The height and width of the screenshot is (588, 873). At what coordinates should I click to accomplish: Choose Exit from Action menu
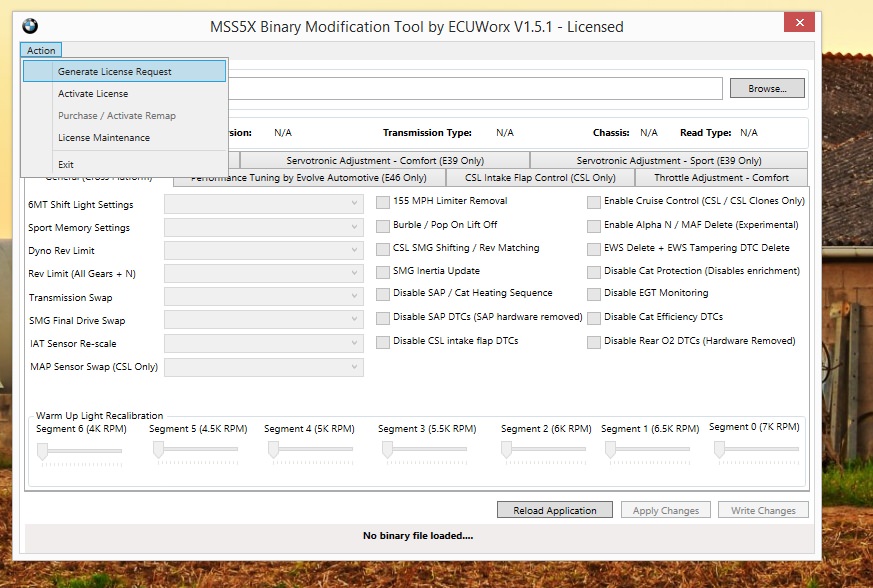pos(124,164)
